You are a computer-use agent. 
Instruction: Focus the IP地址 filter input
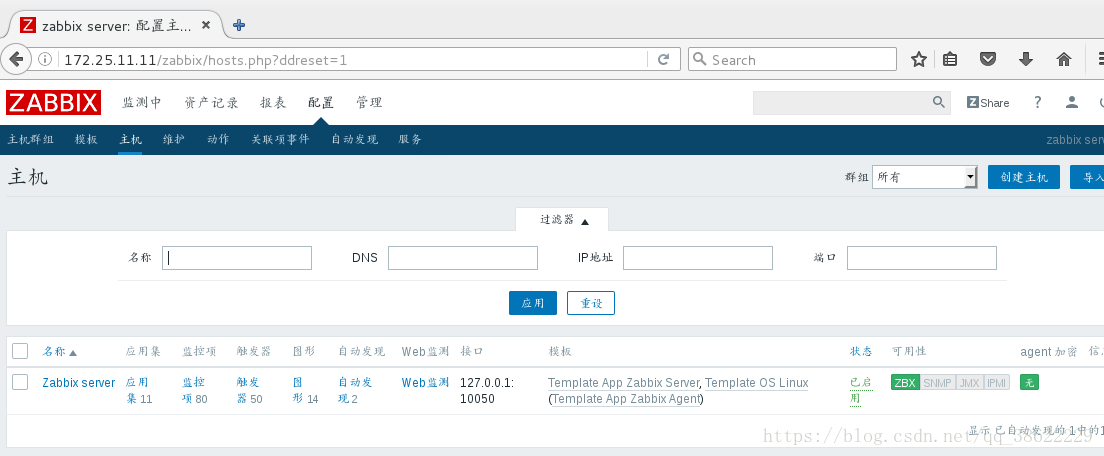click(698, 258)
